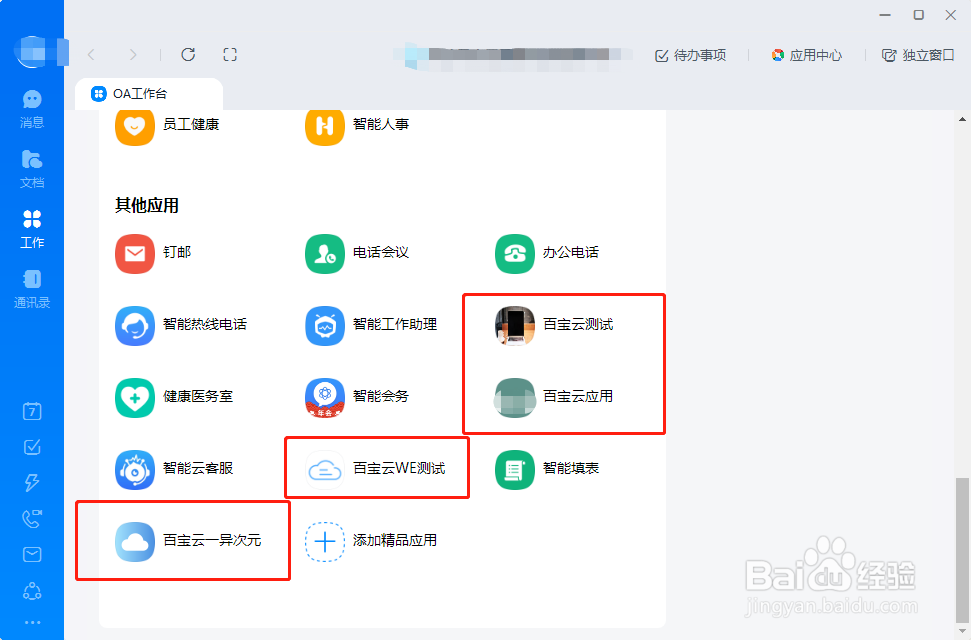Open the 消息 messages panel

click(32, 108)
